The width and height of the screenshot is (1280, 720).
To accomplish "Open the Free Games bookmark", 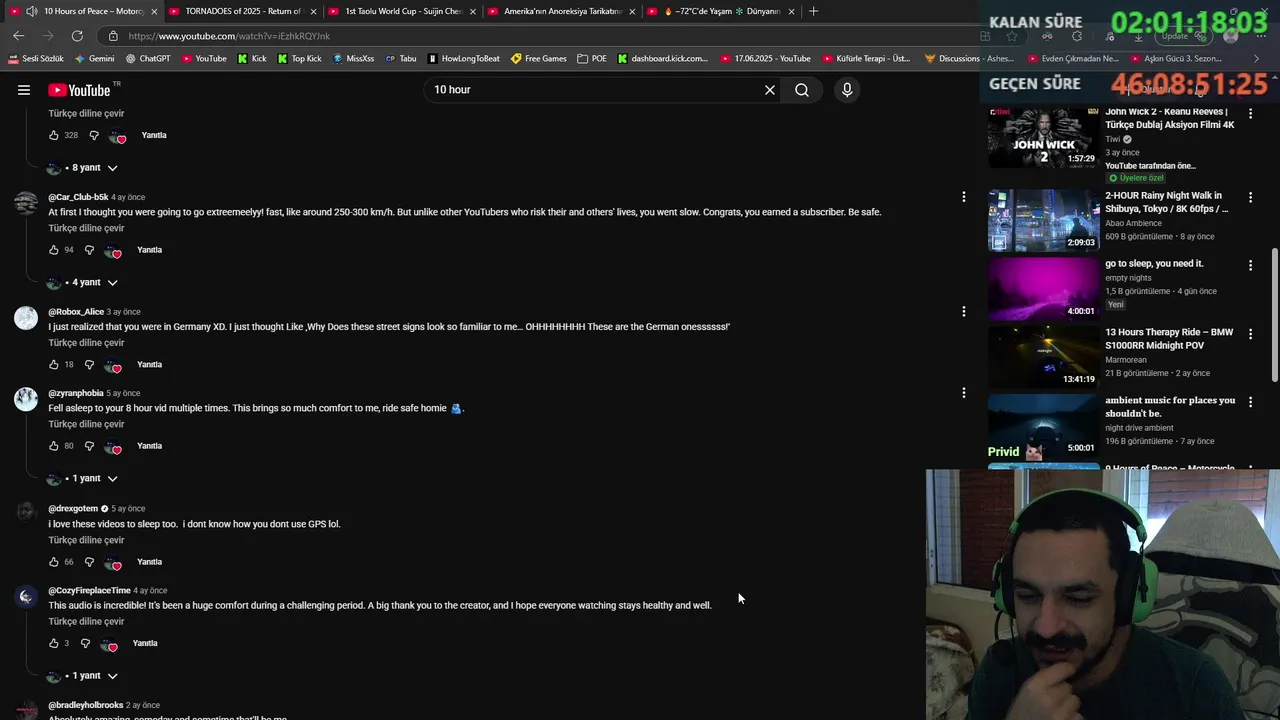I will tap(539, 59).
